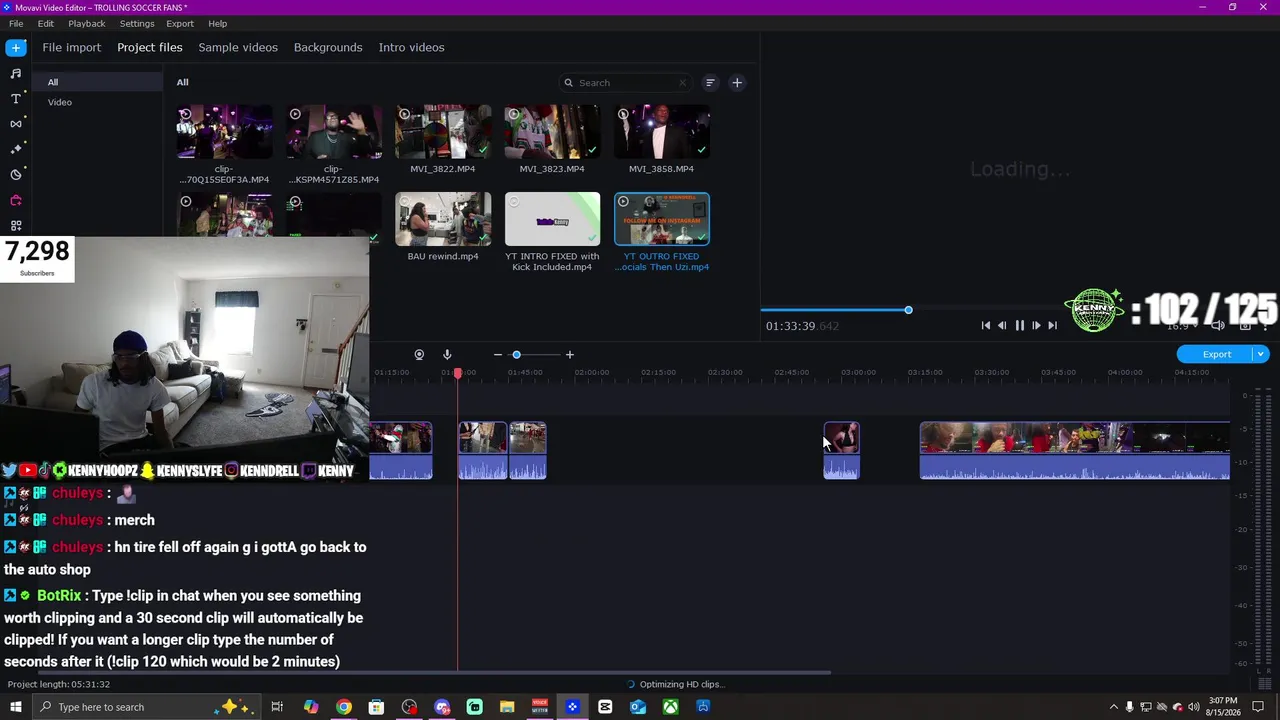
Task: Pause the preview playback
Action: [x=1019, y=325]
